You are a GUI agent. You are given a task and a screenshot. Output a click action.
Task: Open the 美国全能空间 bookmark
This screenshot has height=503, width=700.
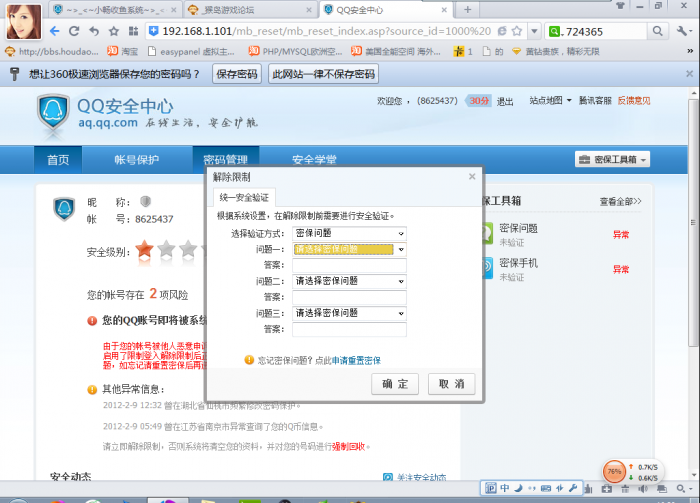point(396,52)
